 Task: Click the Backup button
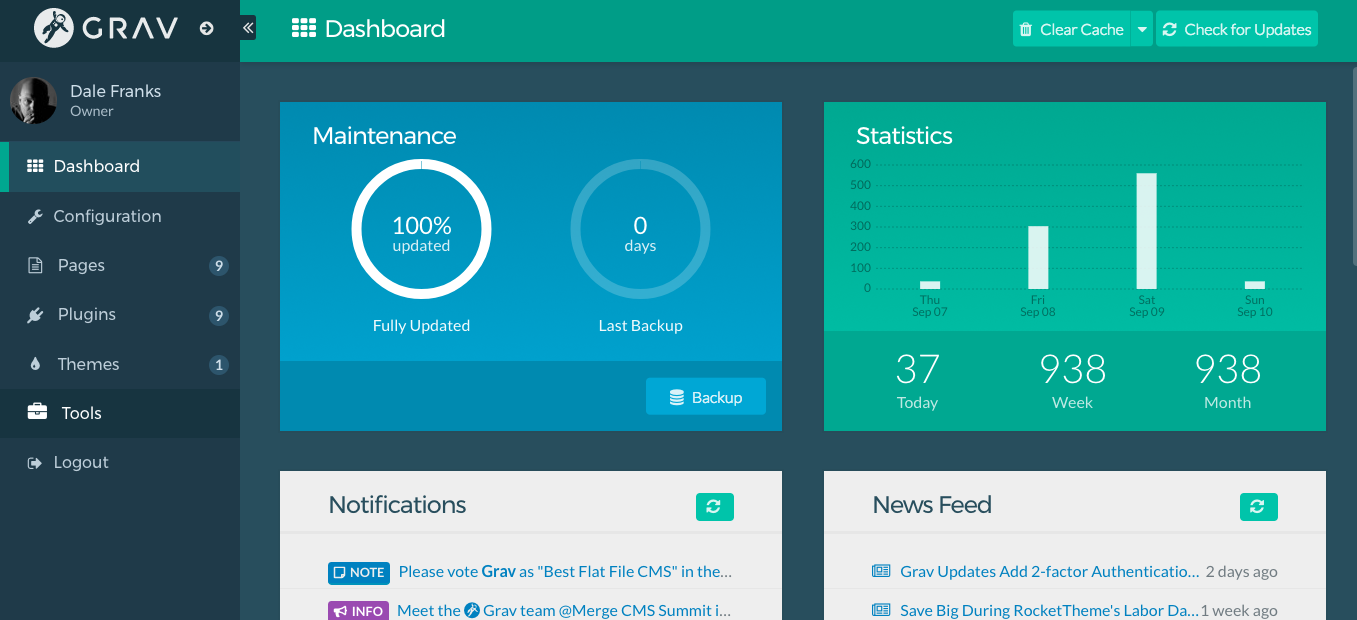click(706, 397)
